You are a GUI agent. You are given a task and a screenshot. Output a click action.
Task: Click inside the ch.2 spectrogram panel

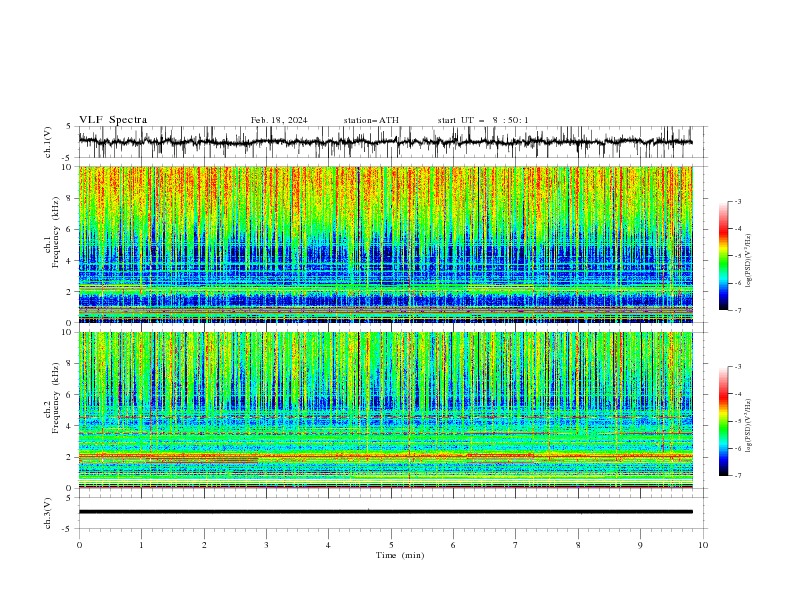pyautogui.click(x=385, y=410)
